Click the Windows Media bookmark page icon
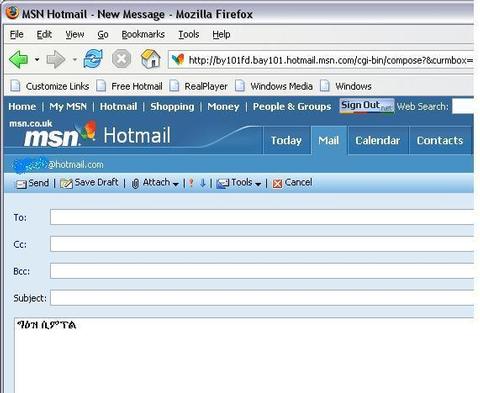The width and height of the screenshot is (480, 393). pyautogui.click(x=240, y=86)
